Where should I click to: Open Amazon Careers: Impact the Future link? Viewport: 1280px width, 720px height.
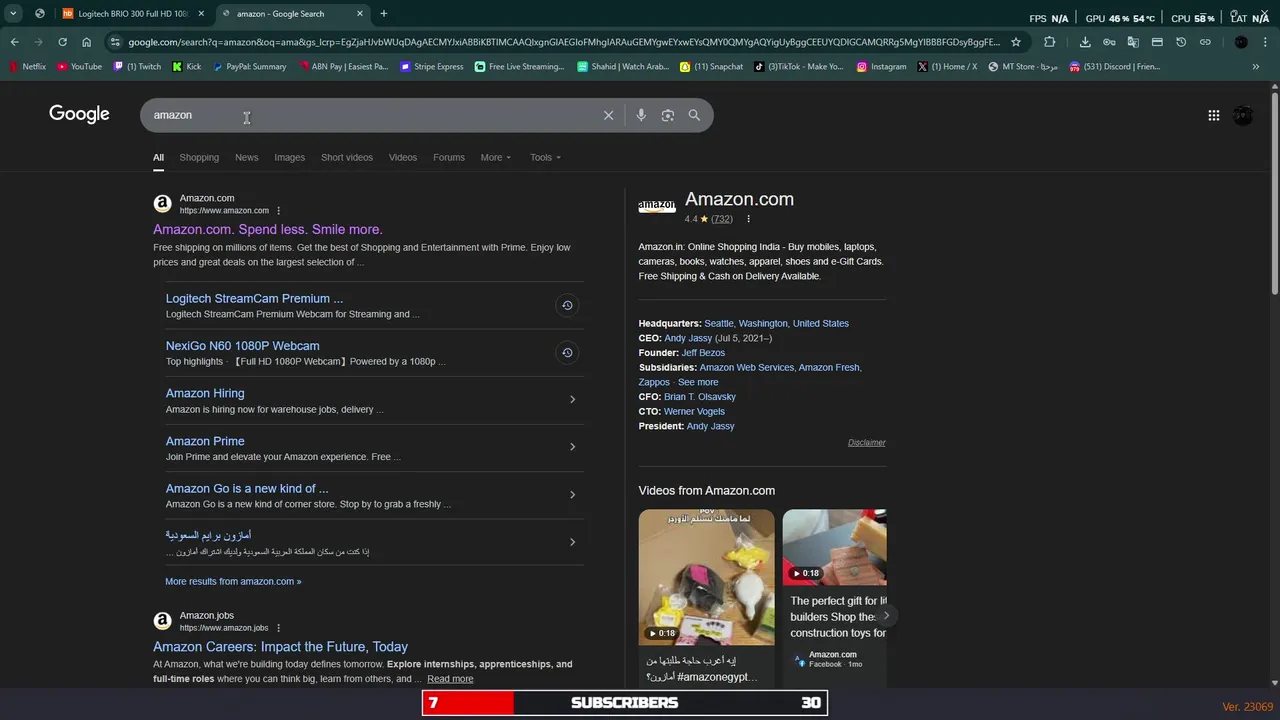(280, 646)
